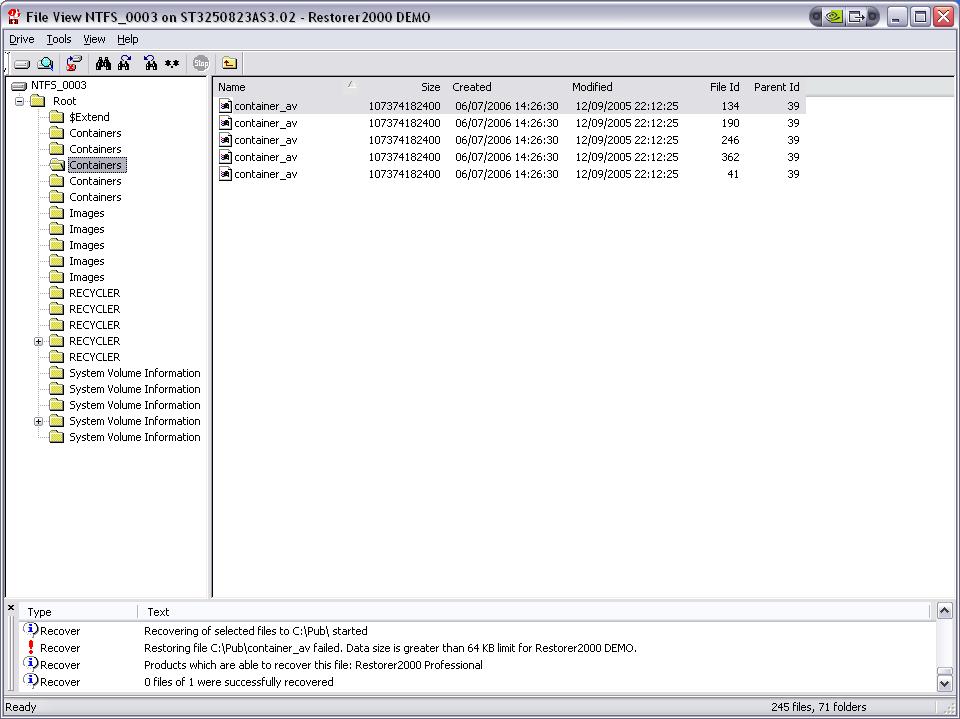
Task: Sort files by File Id column header
Action: (x=714, y=87)
